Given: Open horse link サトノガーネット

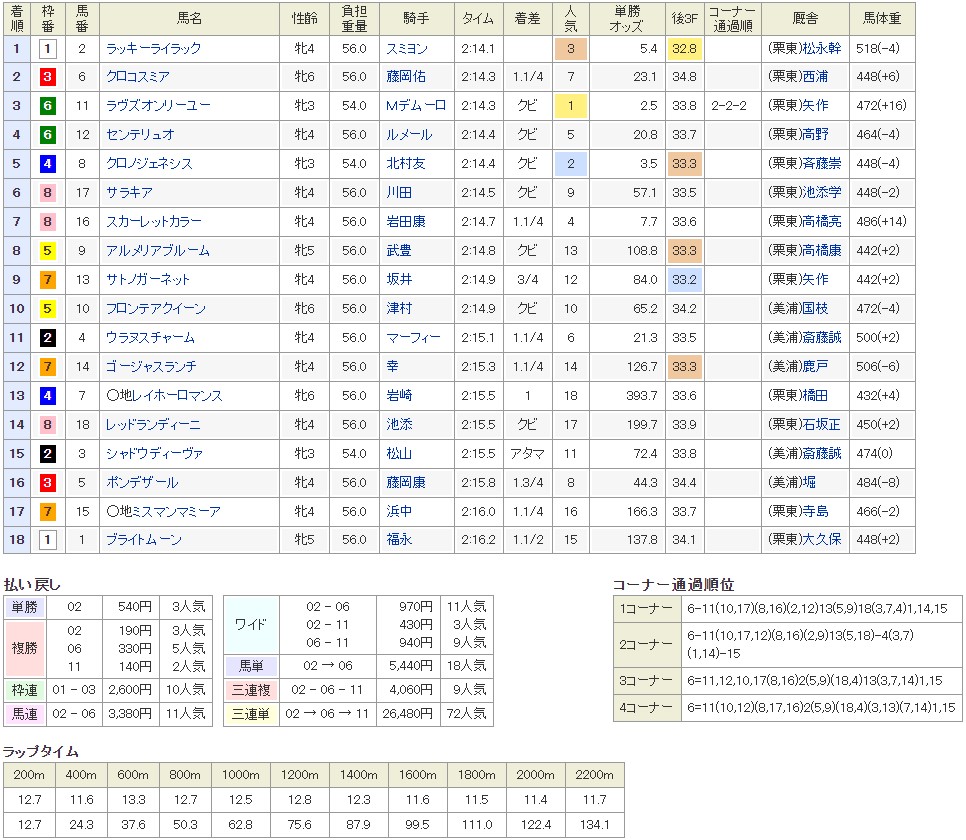Looking at the screenshot, I should [x=148, y=280].
